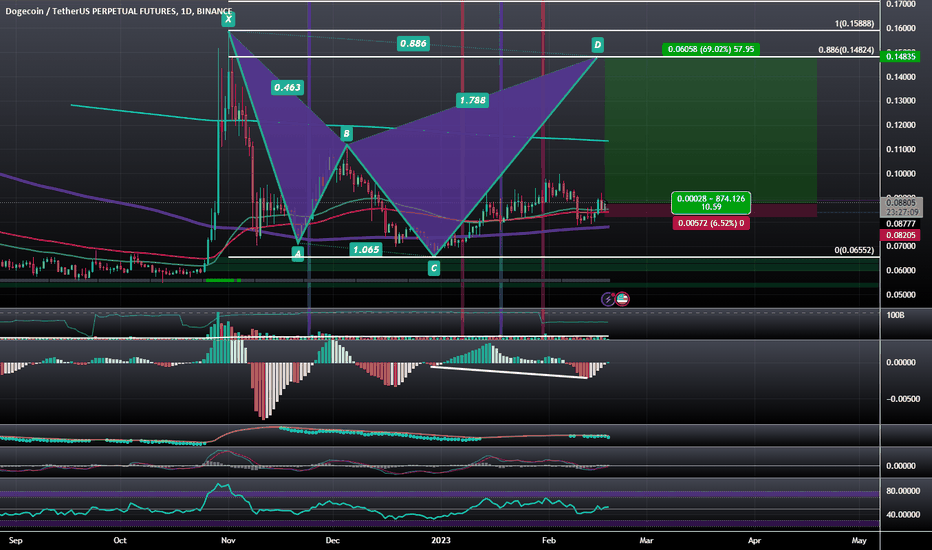Select the 0.00572 (6.52%) stop loss label
This screenshot has width=932, height=550.
(711, 223)
